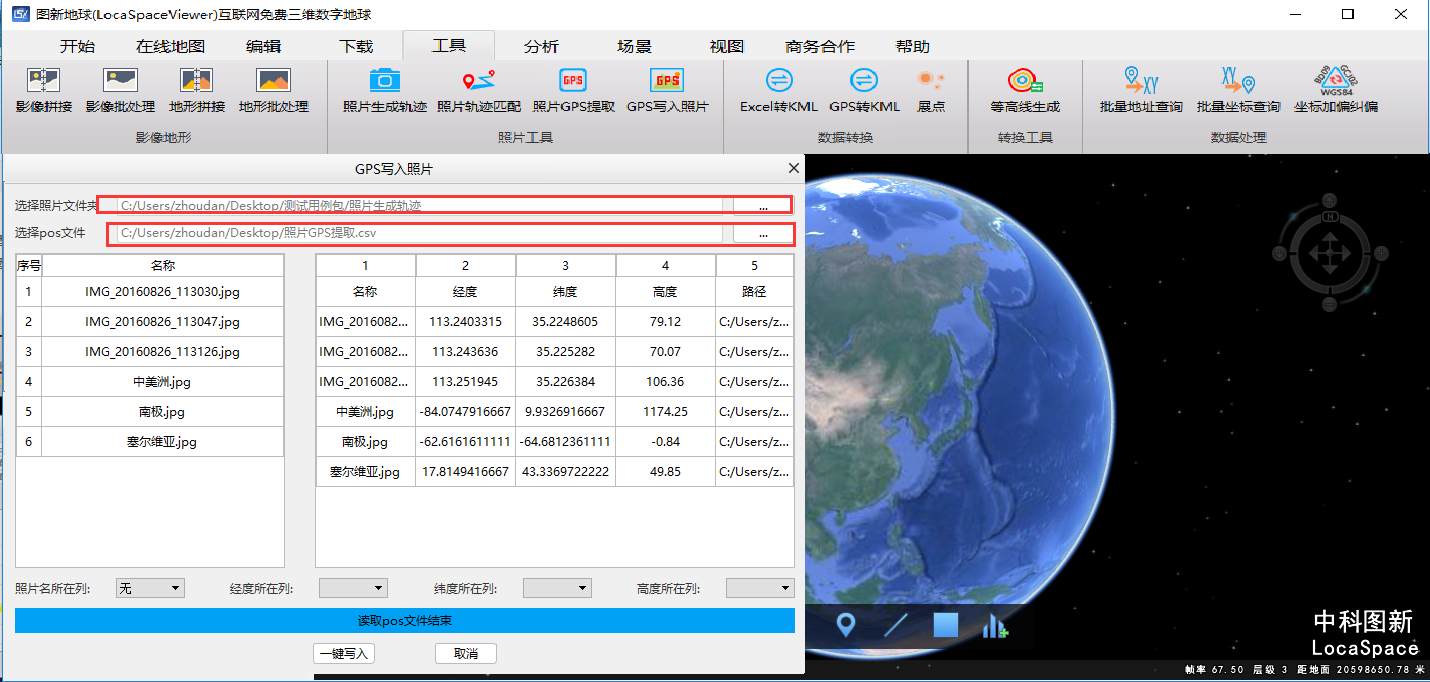Screen dimensions: 1430x682
Task: Click the 经度 header cell in pos table
Action: 466,292
